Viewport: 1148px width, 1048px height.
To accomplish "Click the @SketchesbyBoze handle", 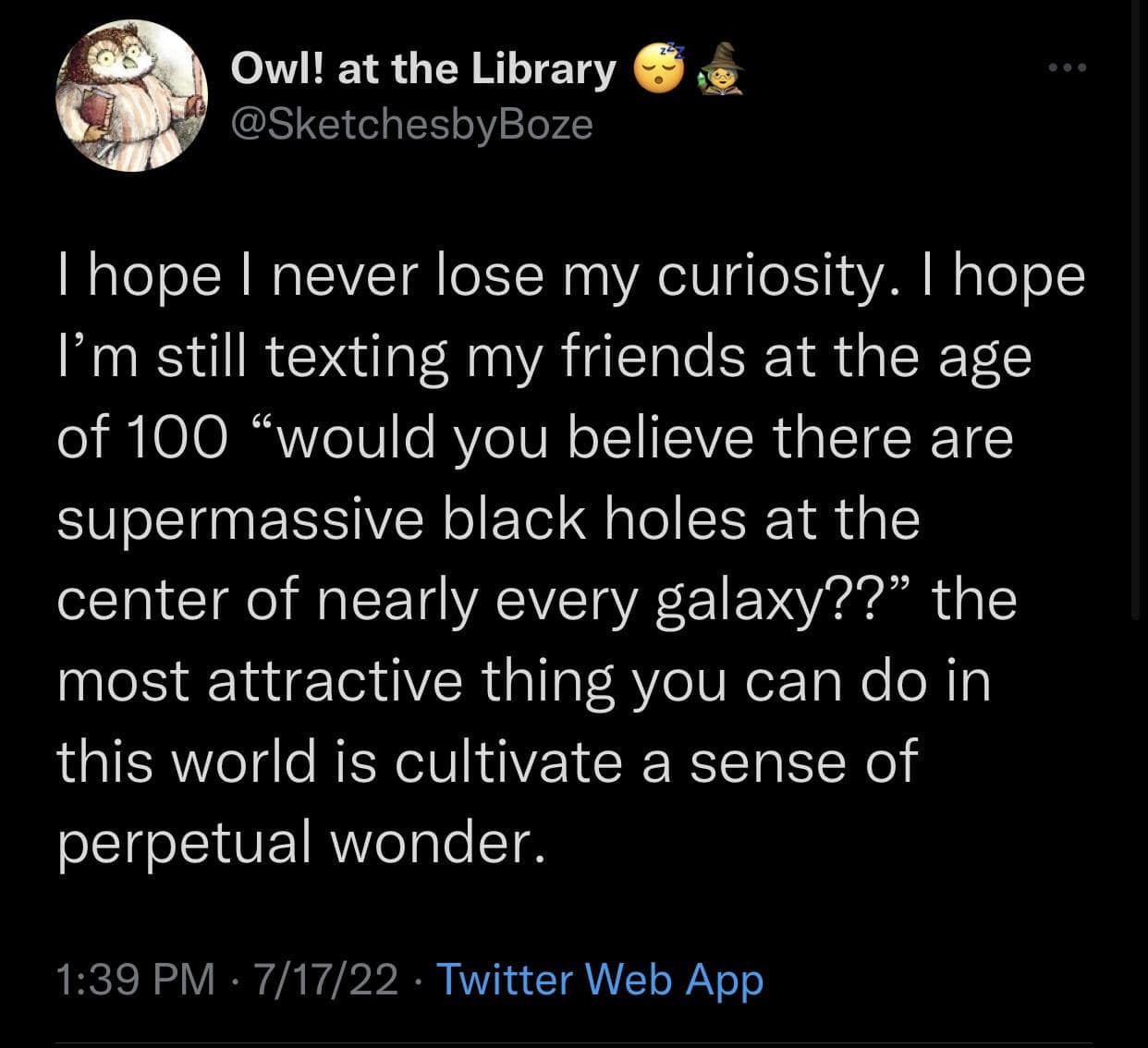I will click(410, 124).
